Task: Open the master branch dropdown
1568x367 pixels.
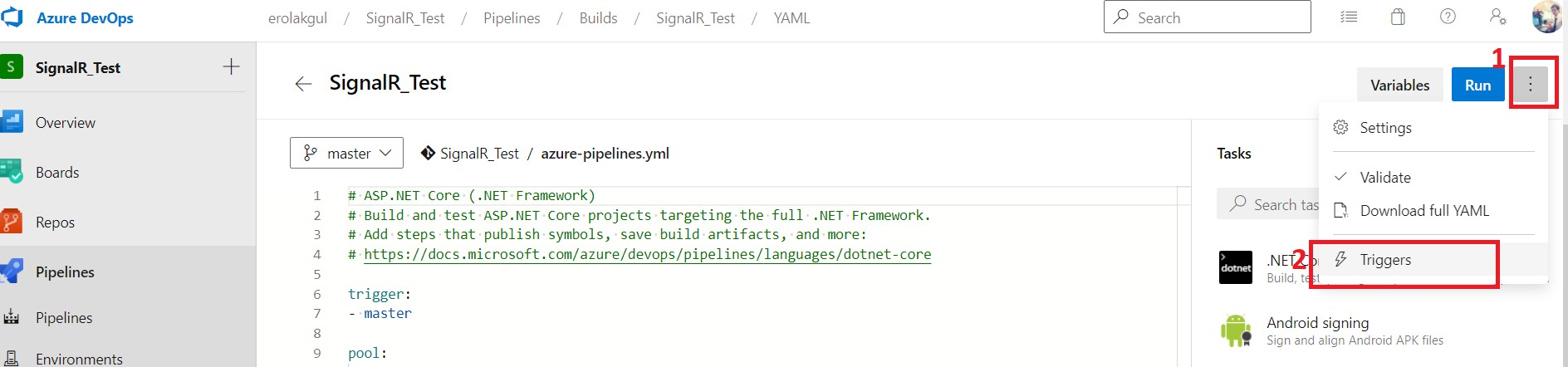Action: point(346,154)
